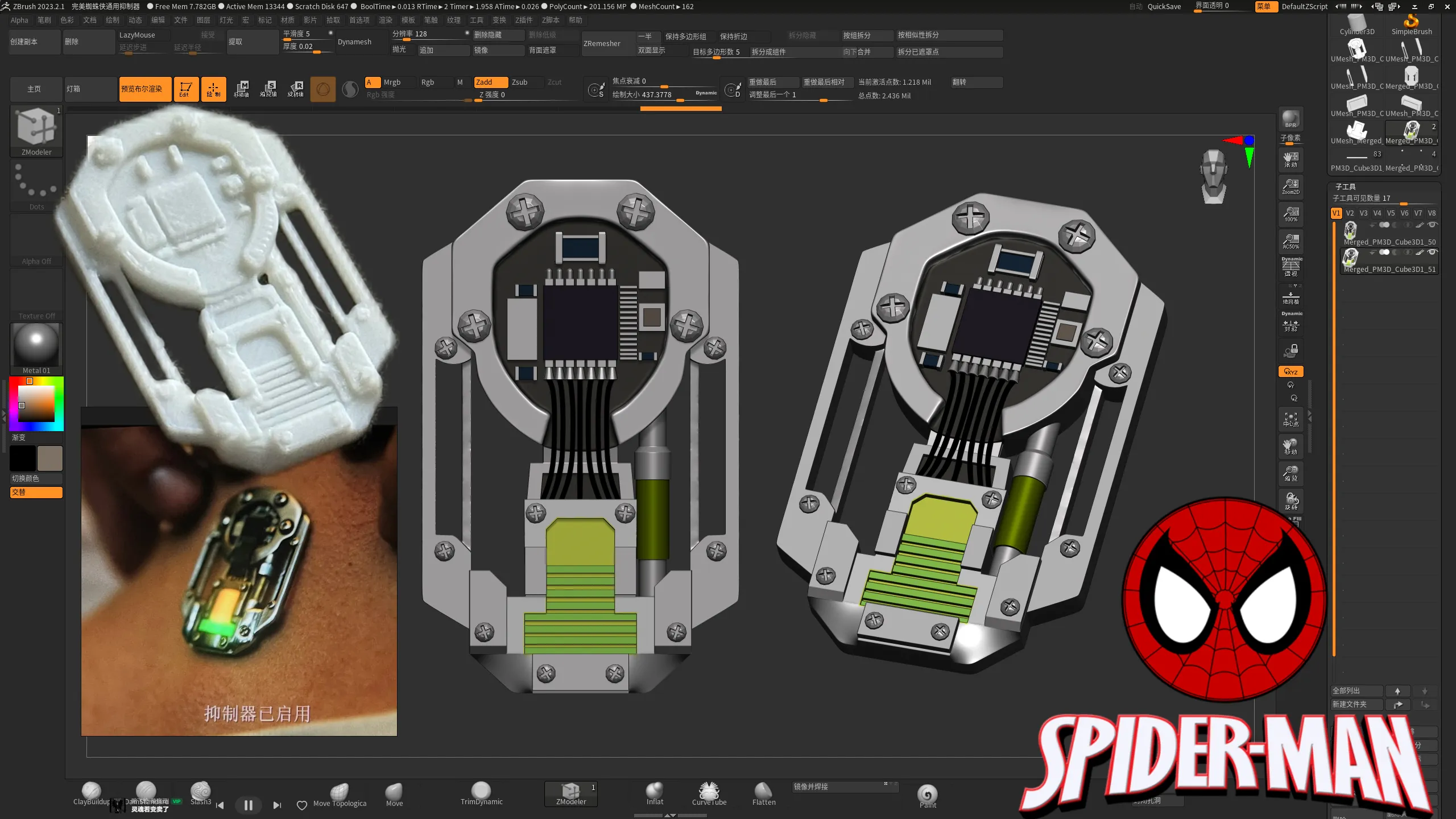This screenshot has width=1456, height=819.
Task: Select the Scale axis (缩放轴) tool
Action: 268,89
